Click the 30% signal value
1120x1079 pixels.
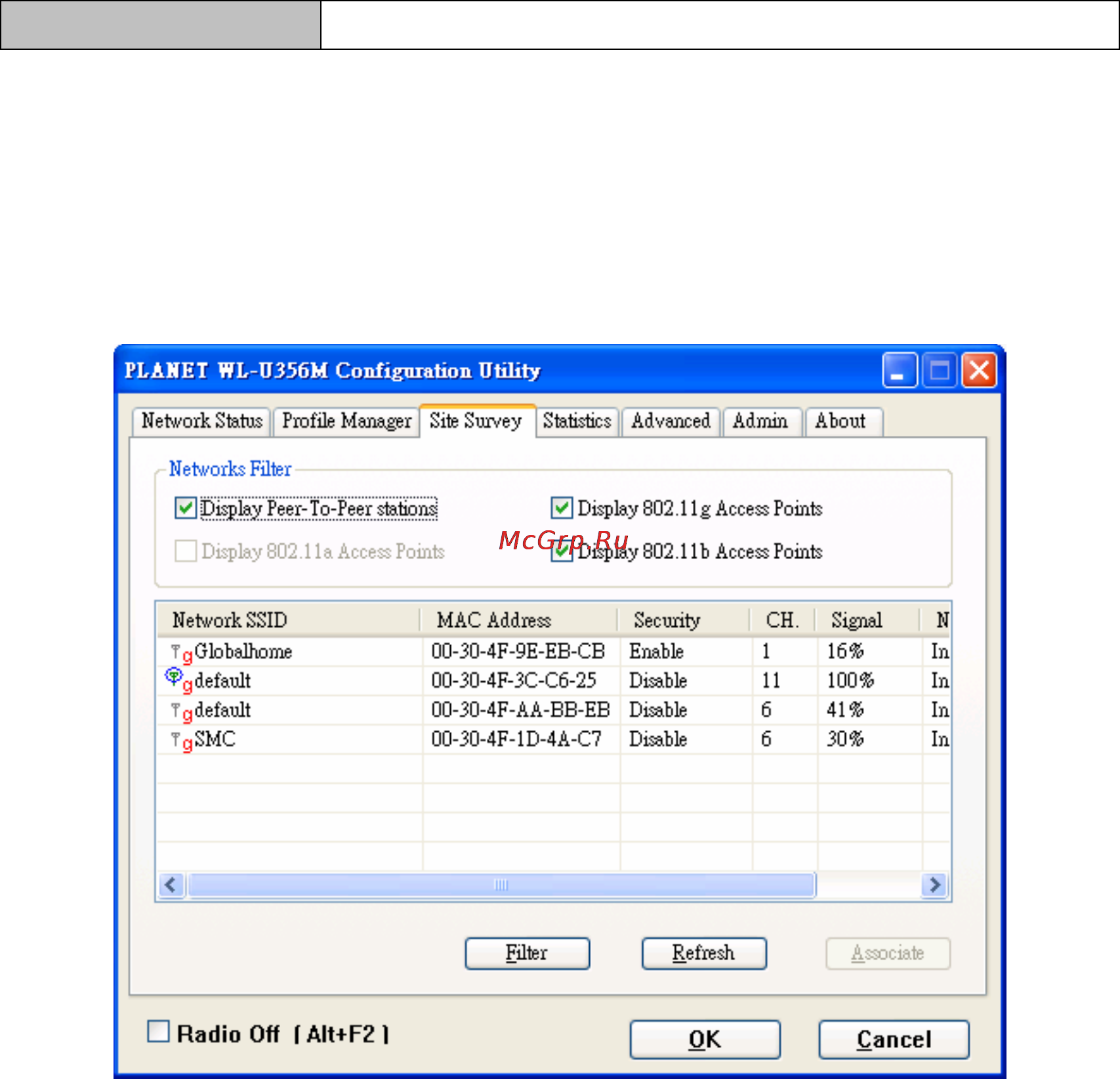click(845, 740)
